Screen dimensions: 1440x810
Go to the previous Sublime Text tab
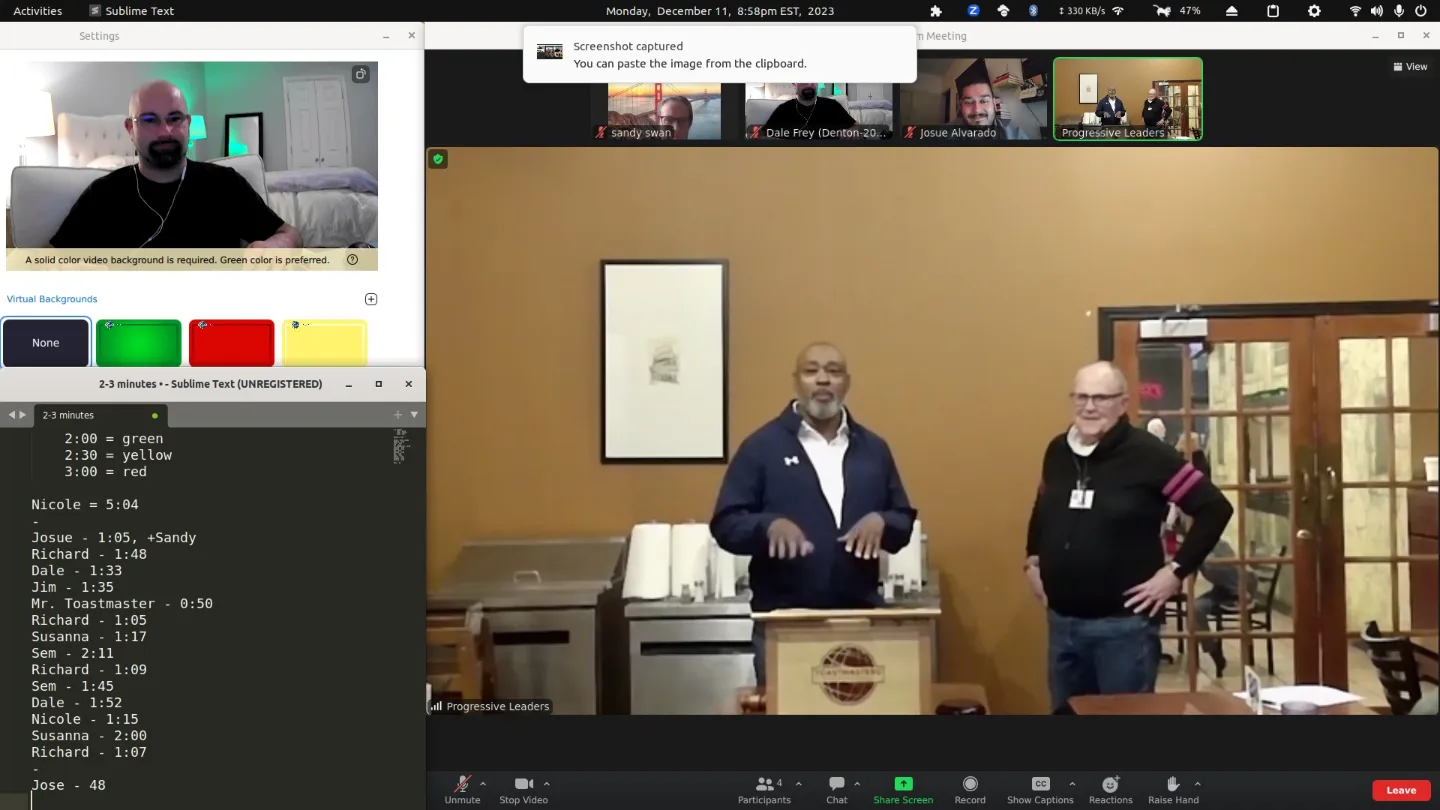12,415
